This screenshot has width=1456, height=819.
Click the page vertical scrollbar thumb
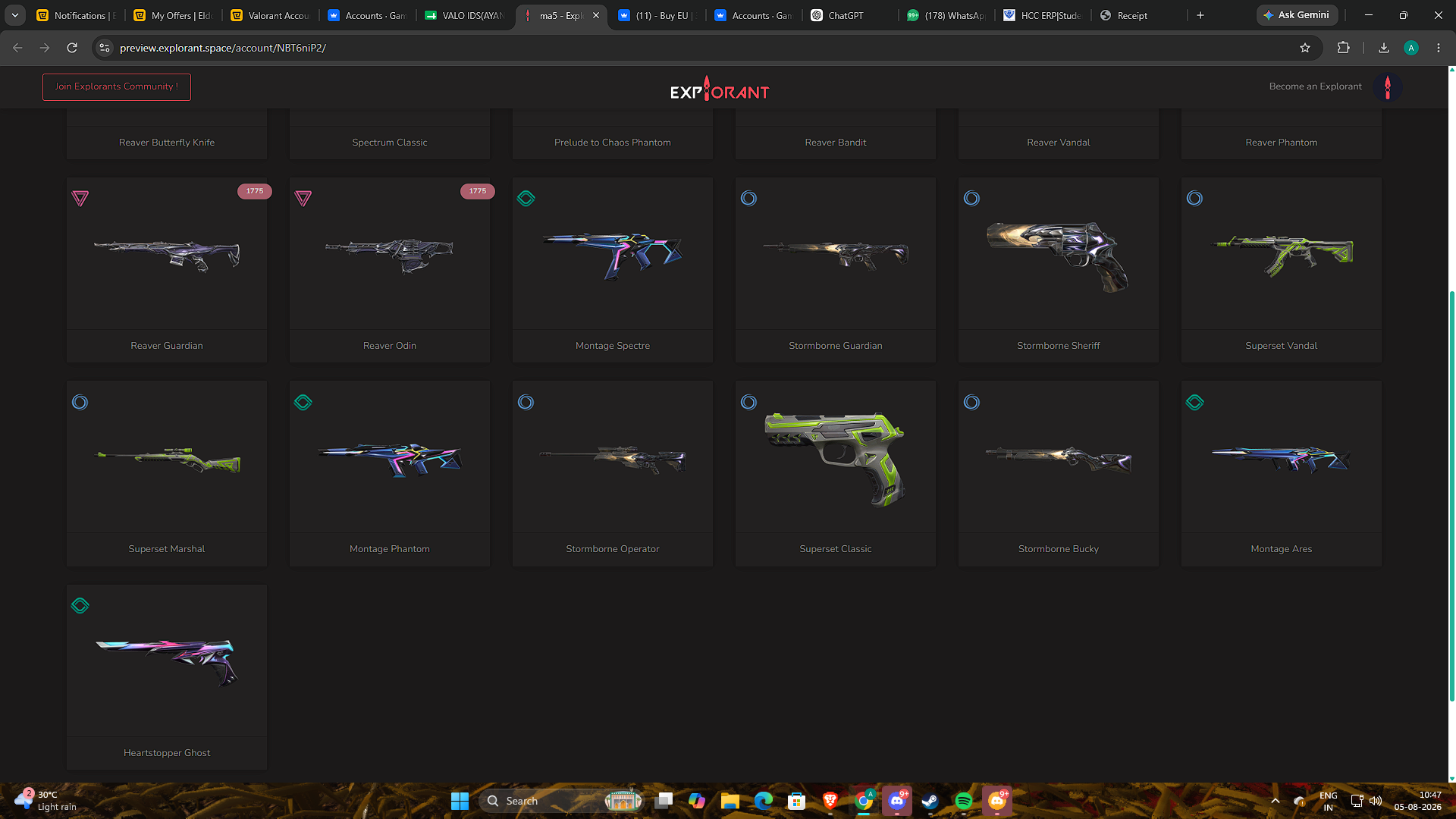click(x=1452, y=495)
